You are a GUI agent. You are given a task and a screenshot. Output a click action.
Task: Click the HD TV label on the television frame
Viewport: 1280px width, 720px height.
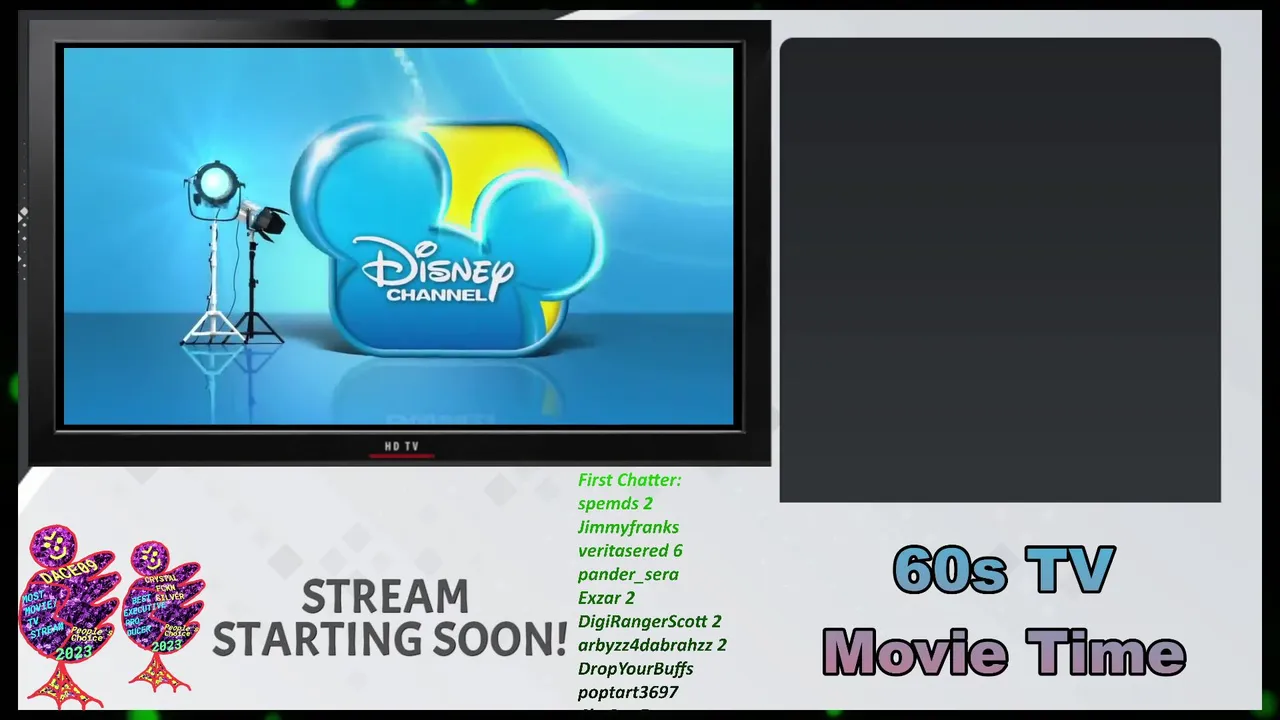[402, 446]
